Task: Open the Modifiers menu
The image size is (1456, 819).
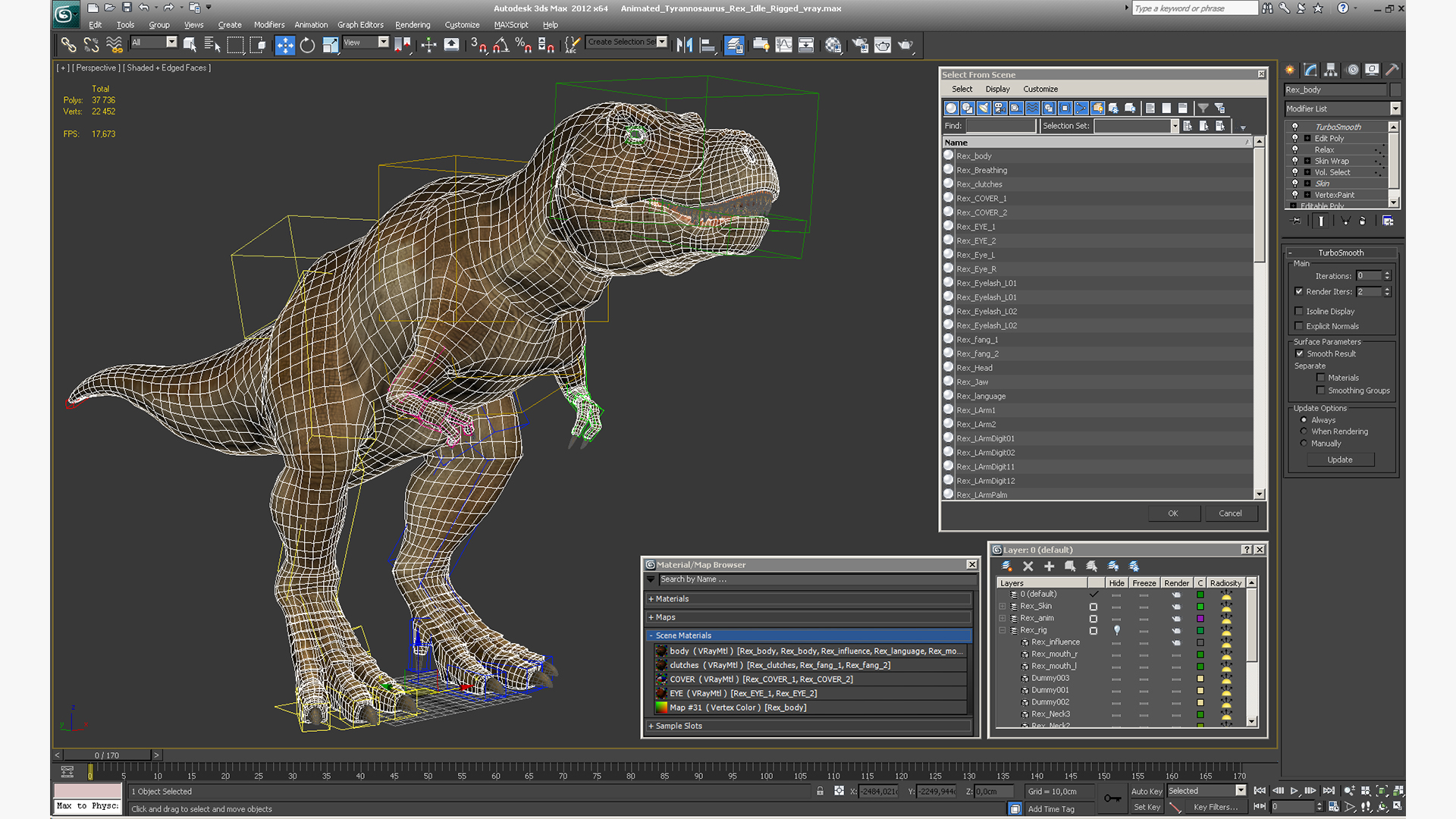Action: click(269, 25)
